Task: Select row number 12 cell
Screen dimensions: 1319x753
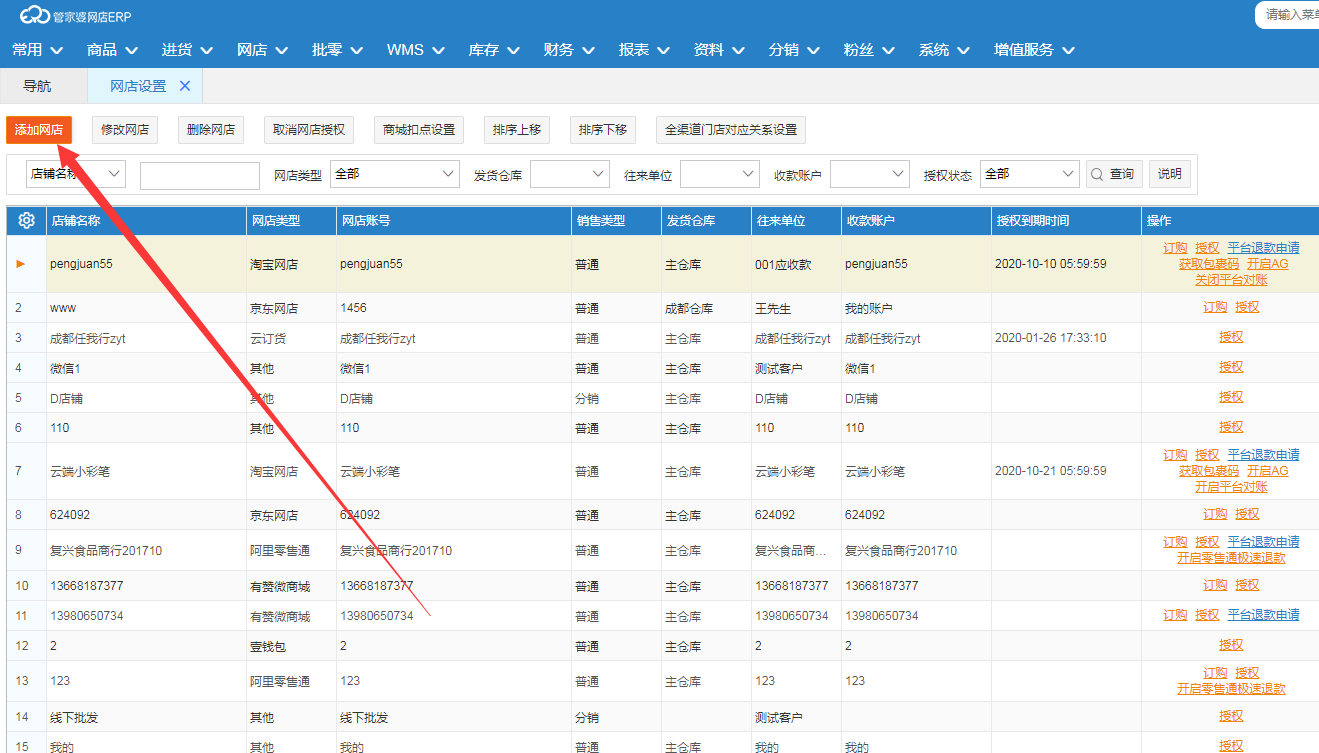Action: (27, 646)
